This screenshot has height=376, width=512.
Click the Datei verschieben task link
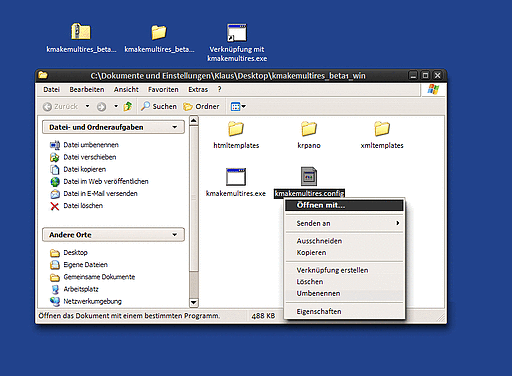[x=90, y=157]
